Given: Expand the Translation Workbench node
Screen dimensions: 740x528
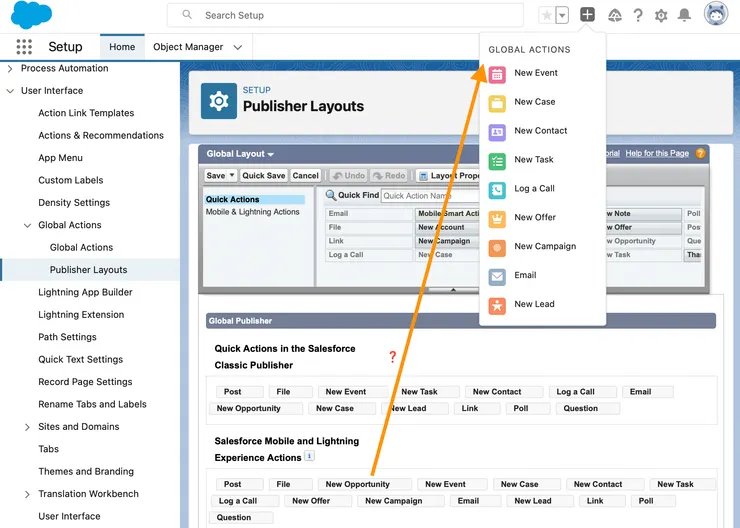Looking at the screenshot, I should tap(27, 494).
